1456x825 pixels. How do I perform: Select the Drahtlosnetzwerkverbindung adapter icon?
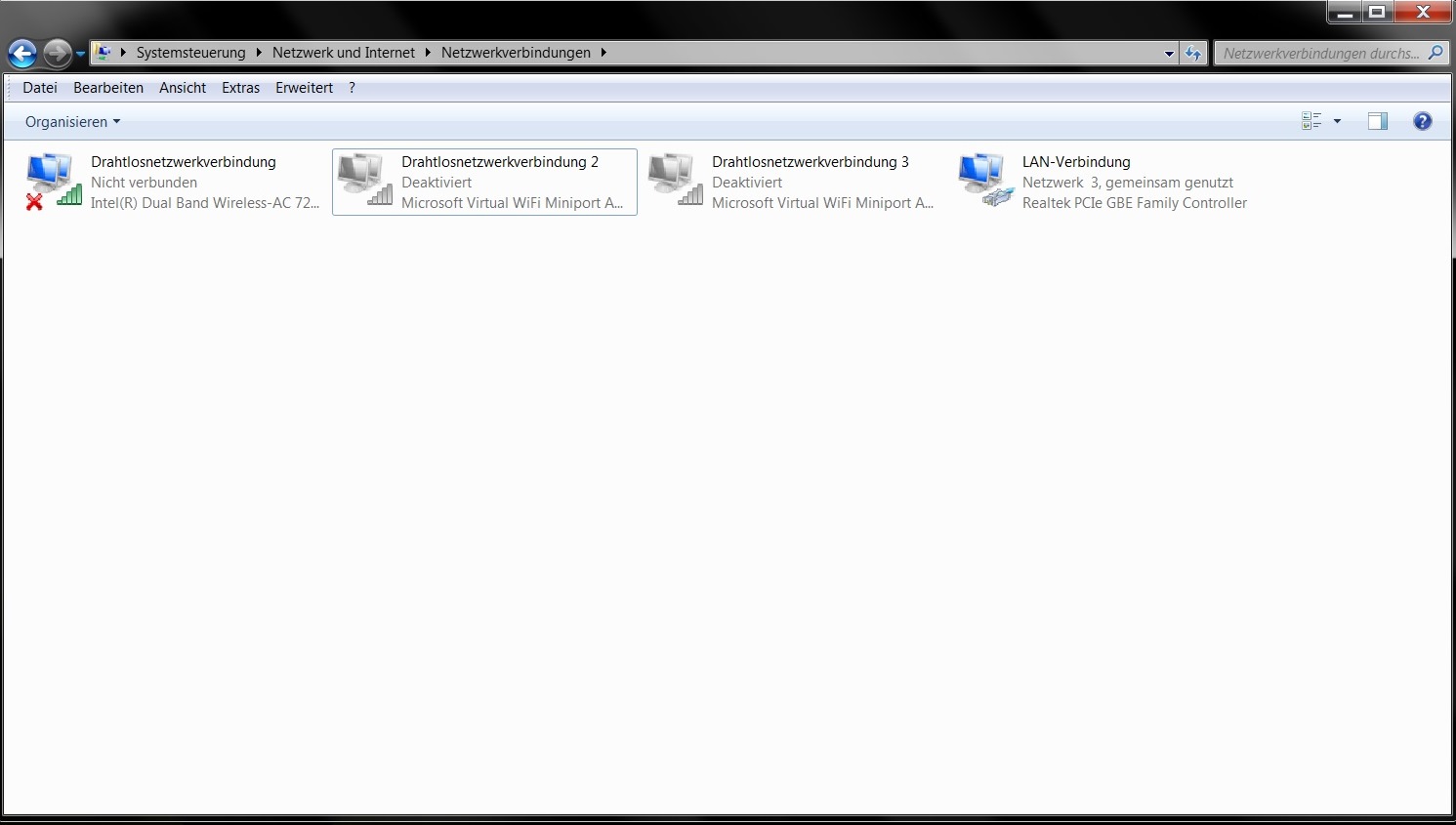[54, 182]
